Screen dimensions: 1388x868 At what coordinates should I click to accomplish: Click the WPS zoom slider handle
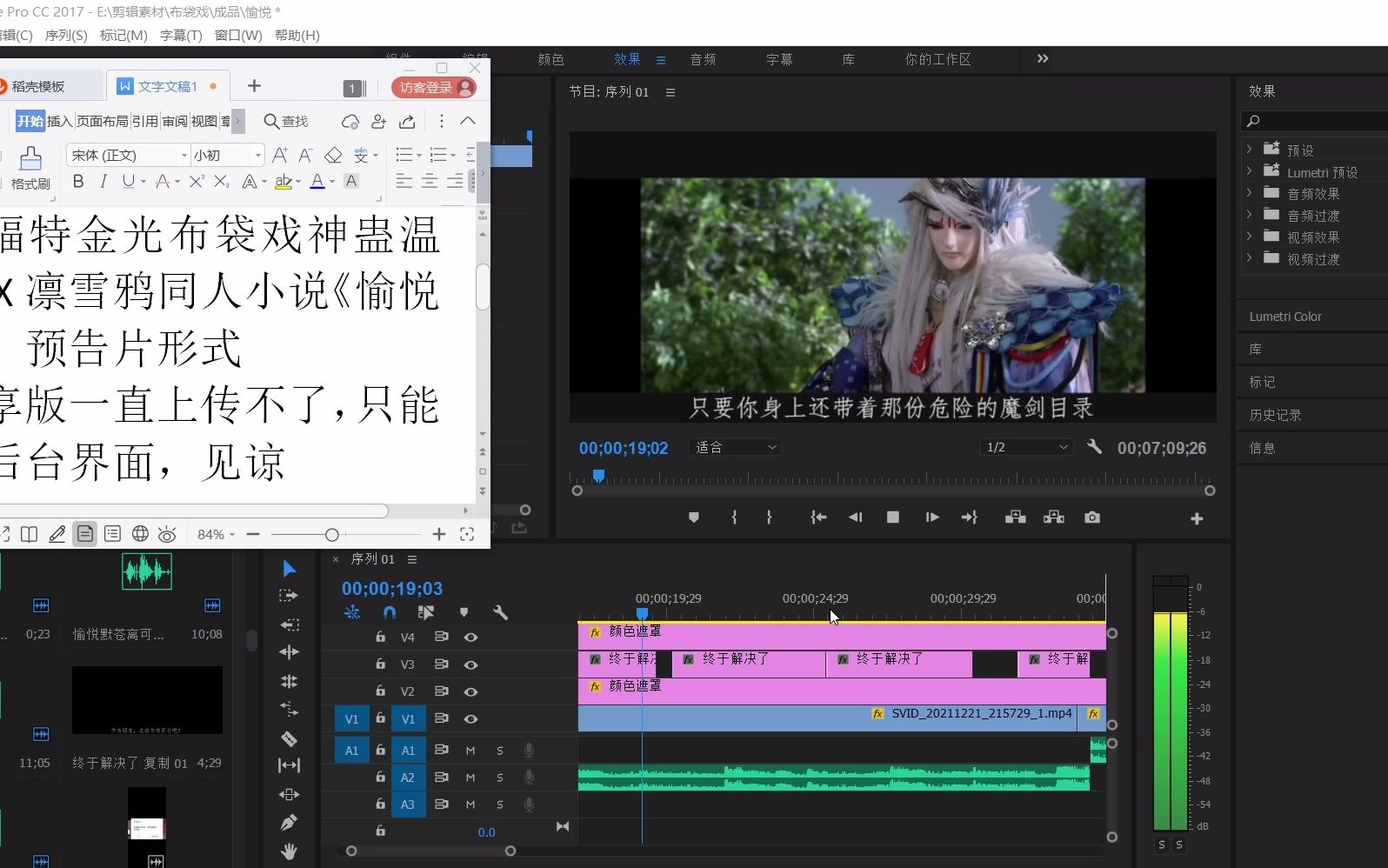[331, 534]
